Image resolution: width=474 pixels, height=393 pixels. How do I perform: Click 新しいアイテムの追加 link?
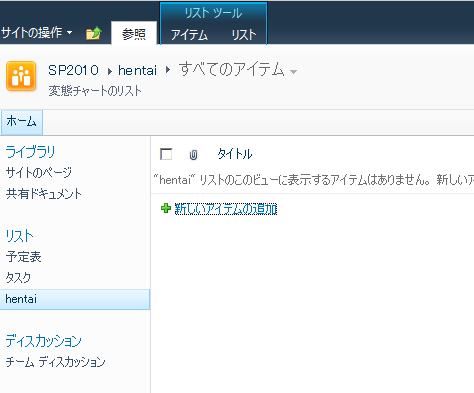pyautogui.click(x=226, y=209)
